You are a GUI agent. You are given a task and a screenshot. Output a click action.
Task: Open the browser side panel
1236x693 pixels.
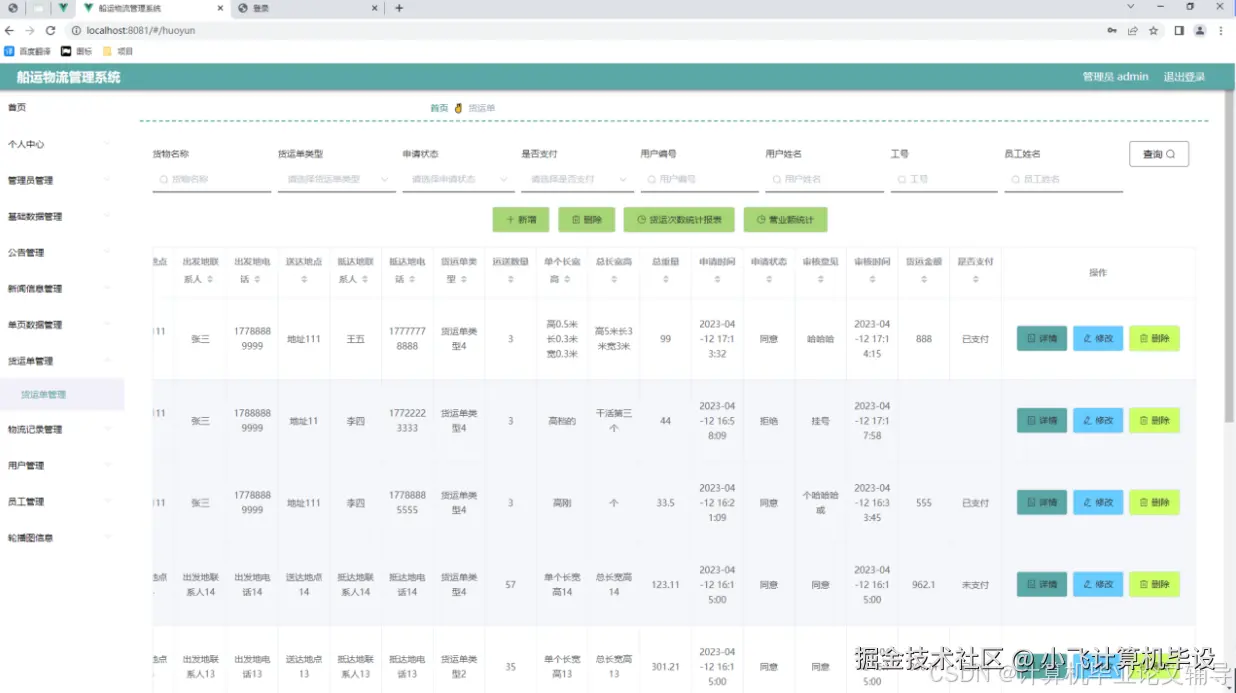1179,31
